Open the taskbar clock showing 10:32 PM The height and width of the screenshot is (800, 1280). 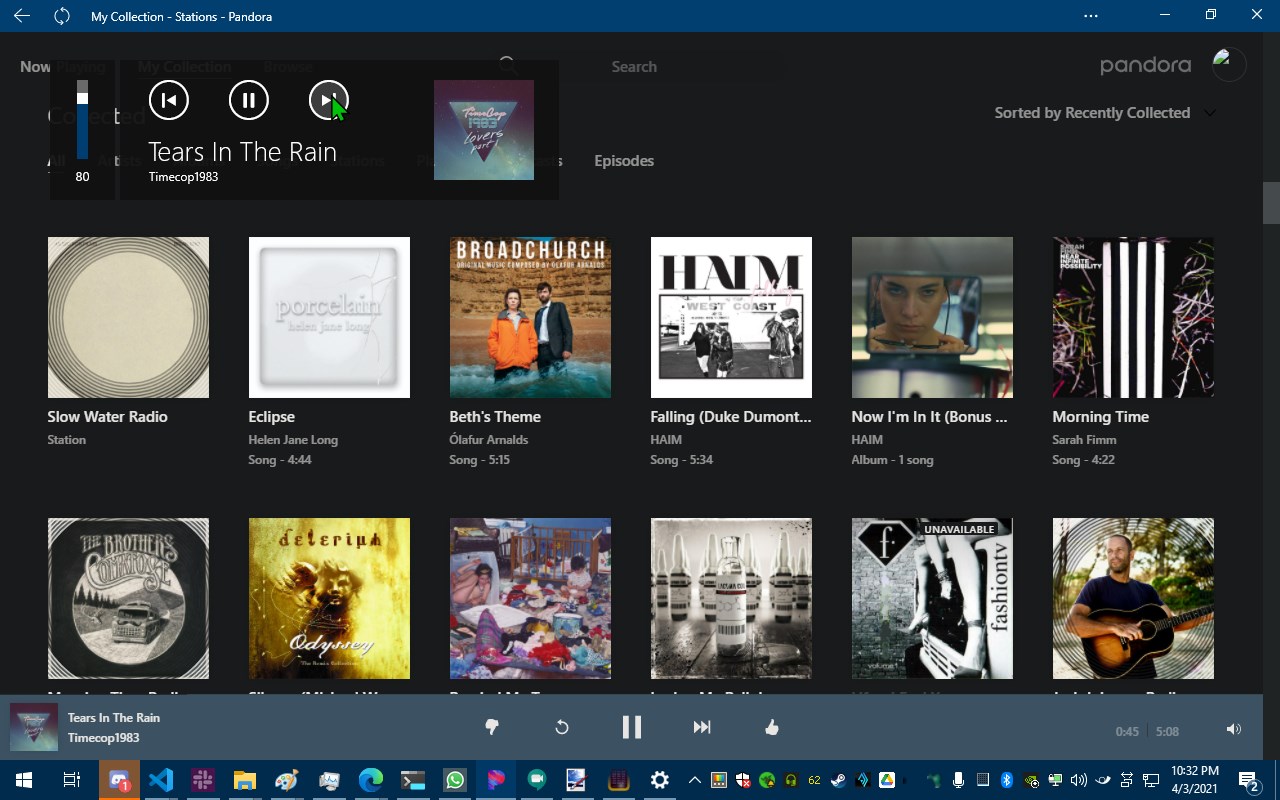coord(1194,780)
